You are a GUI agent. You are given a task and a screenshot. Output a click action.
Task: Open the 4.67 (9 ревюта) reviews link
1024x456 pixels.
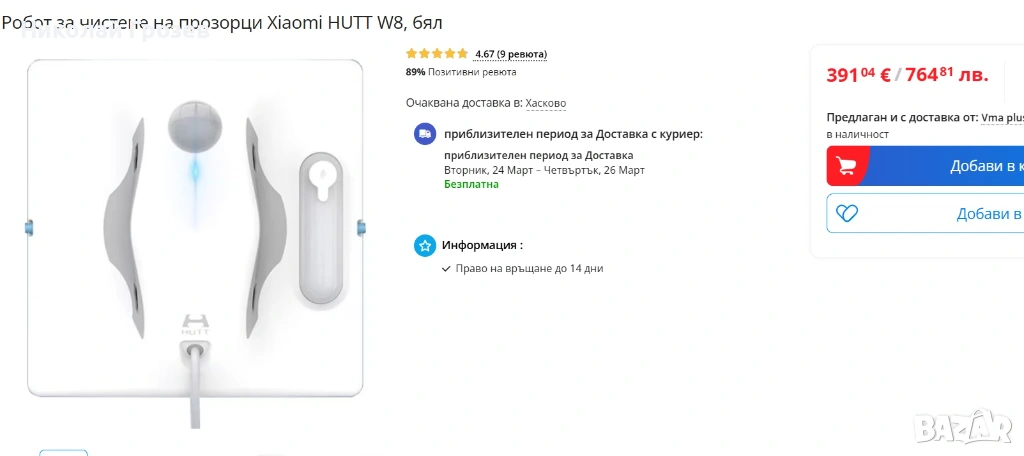(x=511, y=54)
